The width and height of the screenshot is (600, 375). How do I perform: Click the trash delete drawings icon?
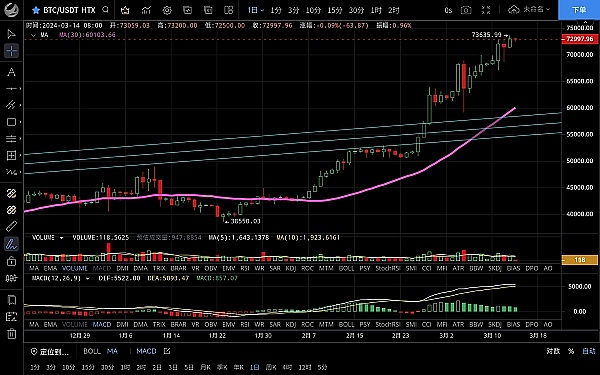coord(11,334)
